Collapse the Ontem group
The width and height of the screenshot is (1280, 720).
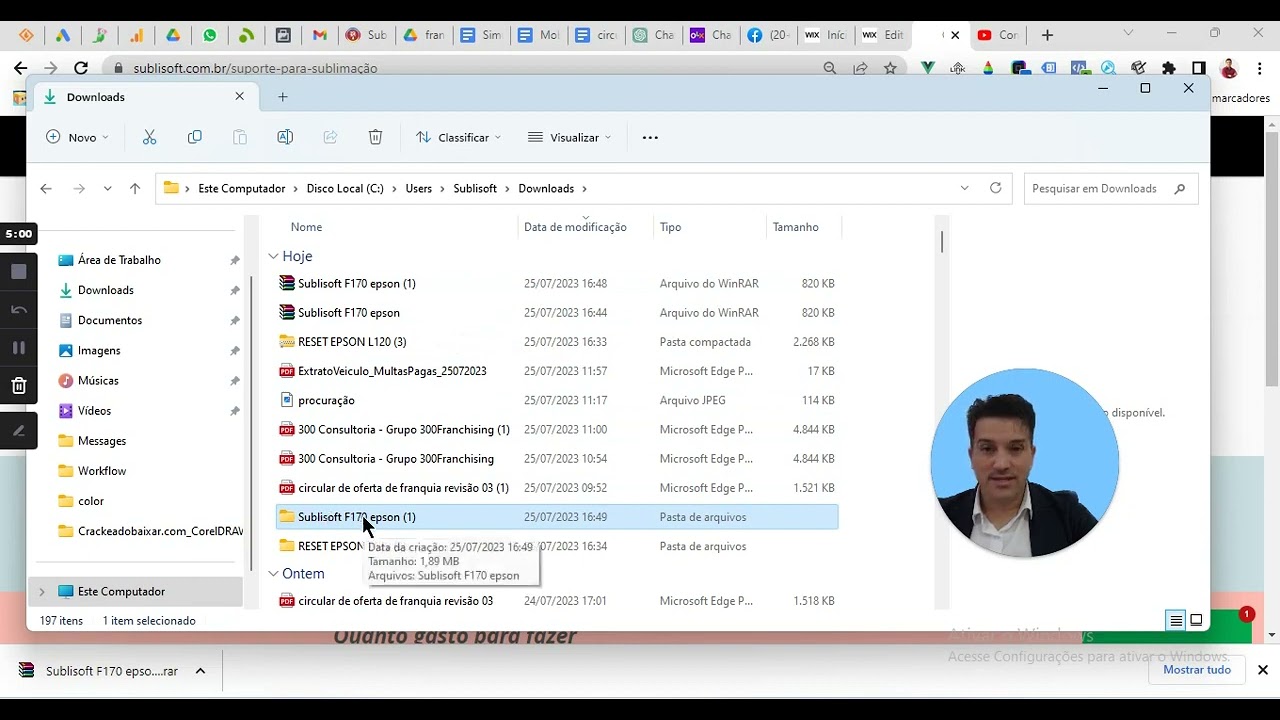pyautogui.click(x=273, y=574)
